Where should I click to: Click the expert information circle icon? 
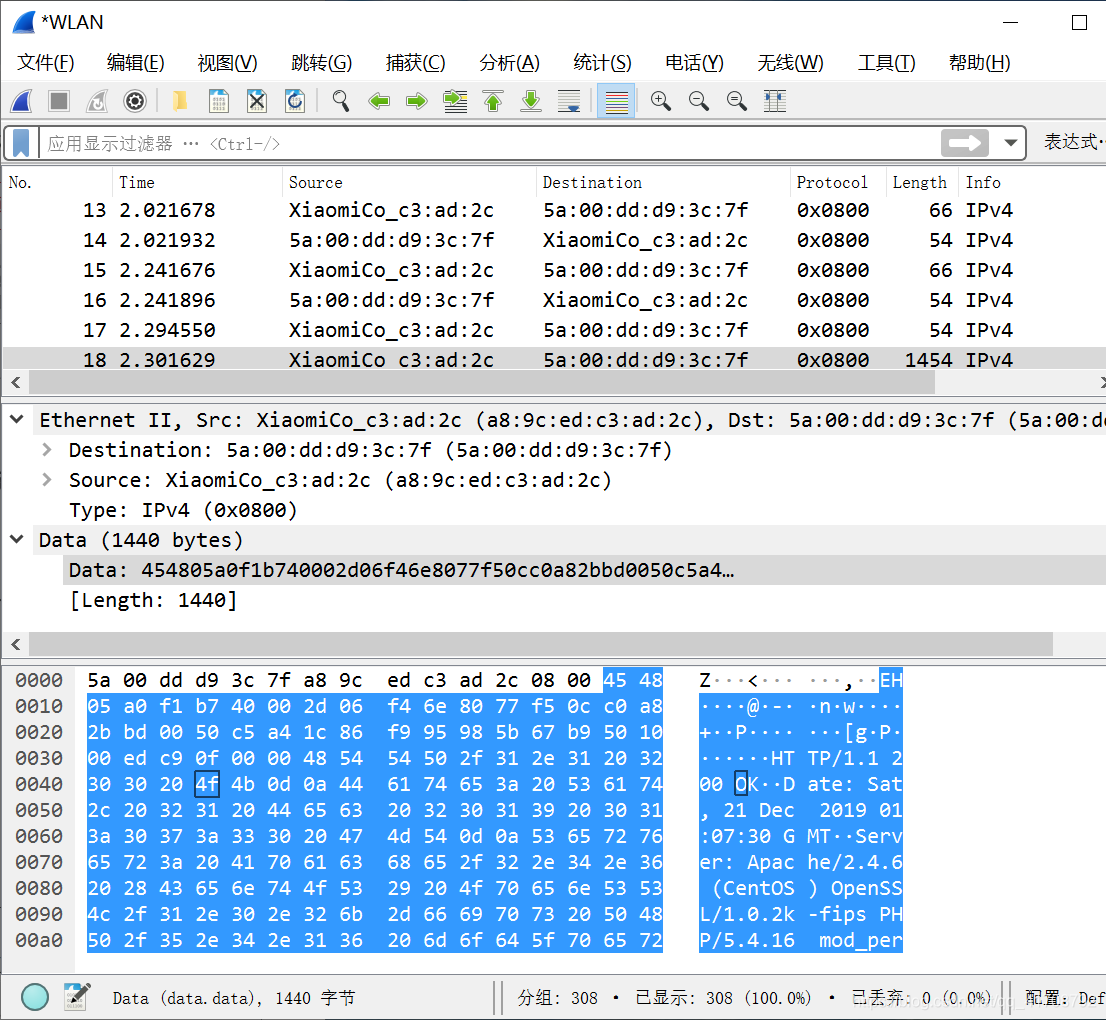click(x=35, y=997)
